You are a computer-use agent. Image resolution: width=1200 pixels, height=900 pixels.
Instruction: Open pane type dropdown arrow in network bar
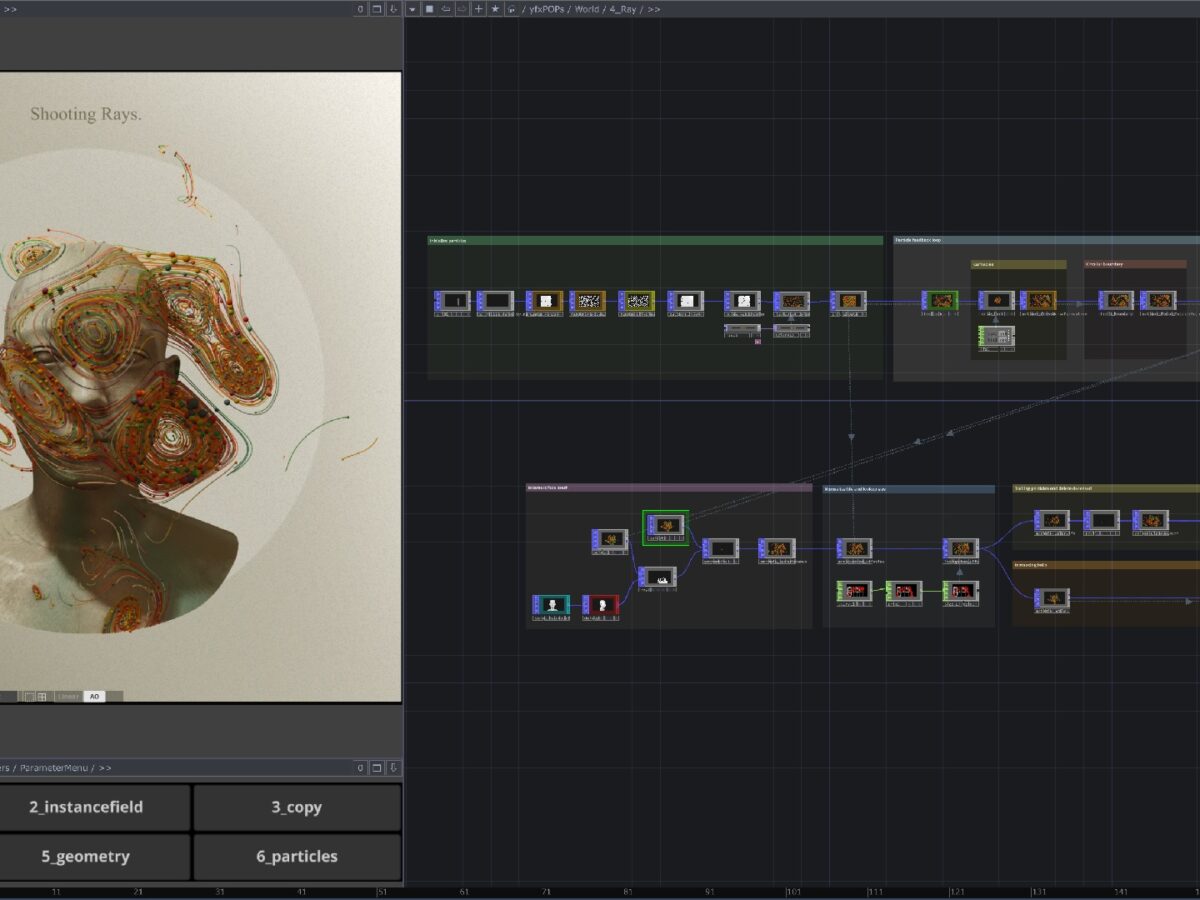click(x=412, y=9)
